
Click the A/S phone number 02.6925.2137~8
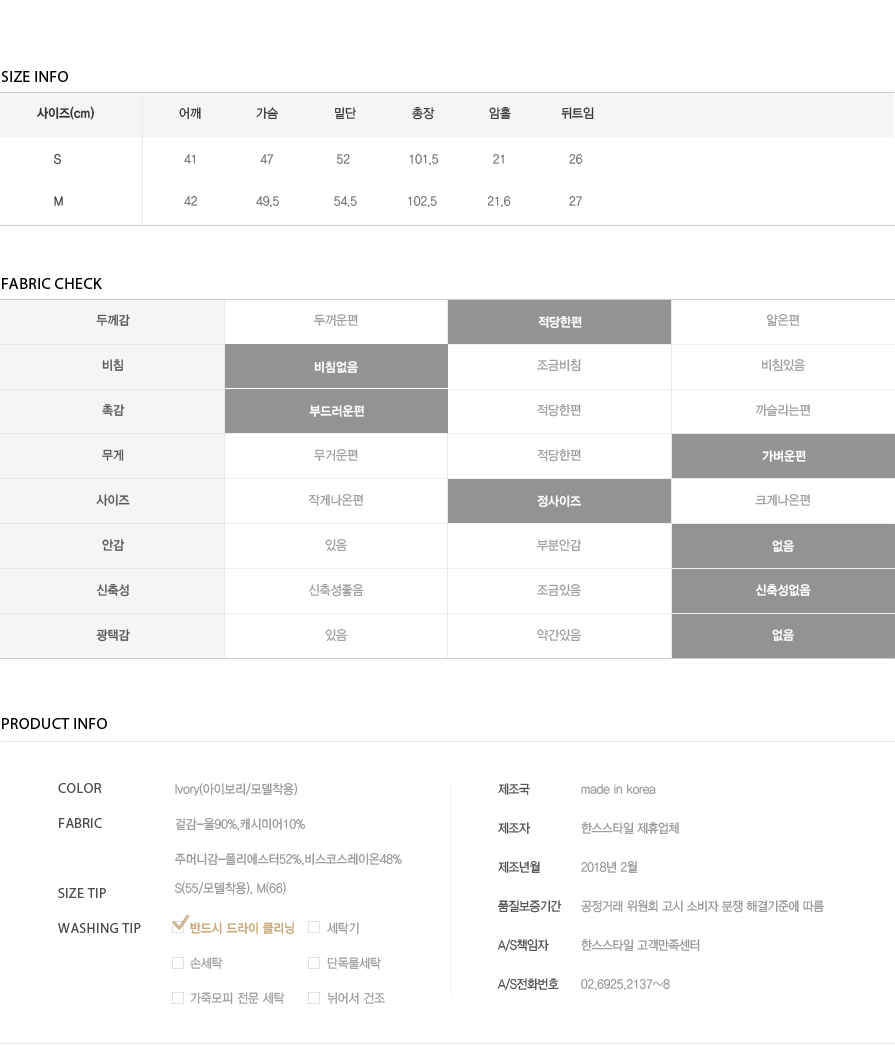point(625,984)
